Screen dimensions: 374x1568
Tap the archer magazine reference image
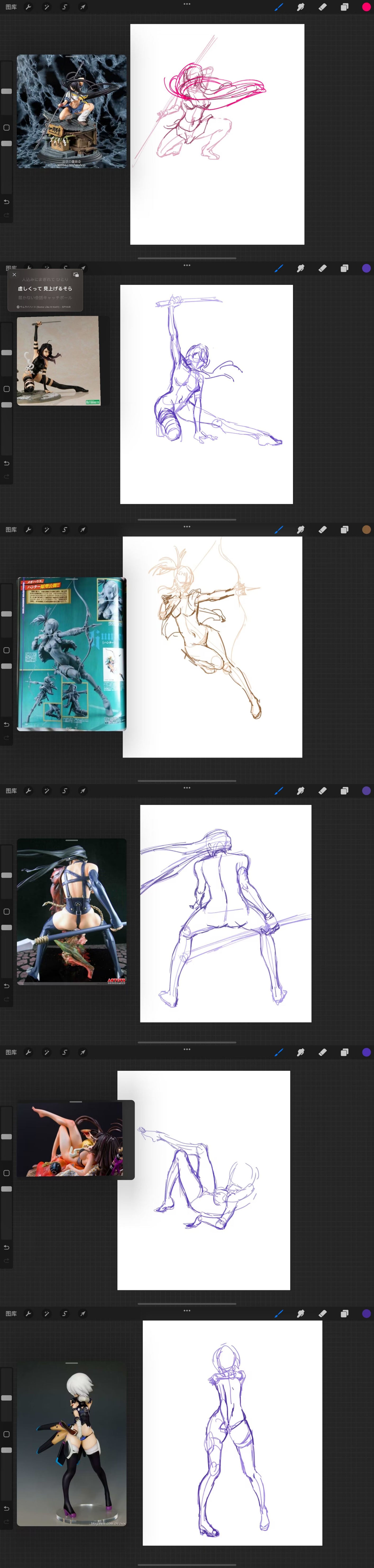[x=71, y=653]
